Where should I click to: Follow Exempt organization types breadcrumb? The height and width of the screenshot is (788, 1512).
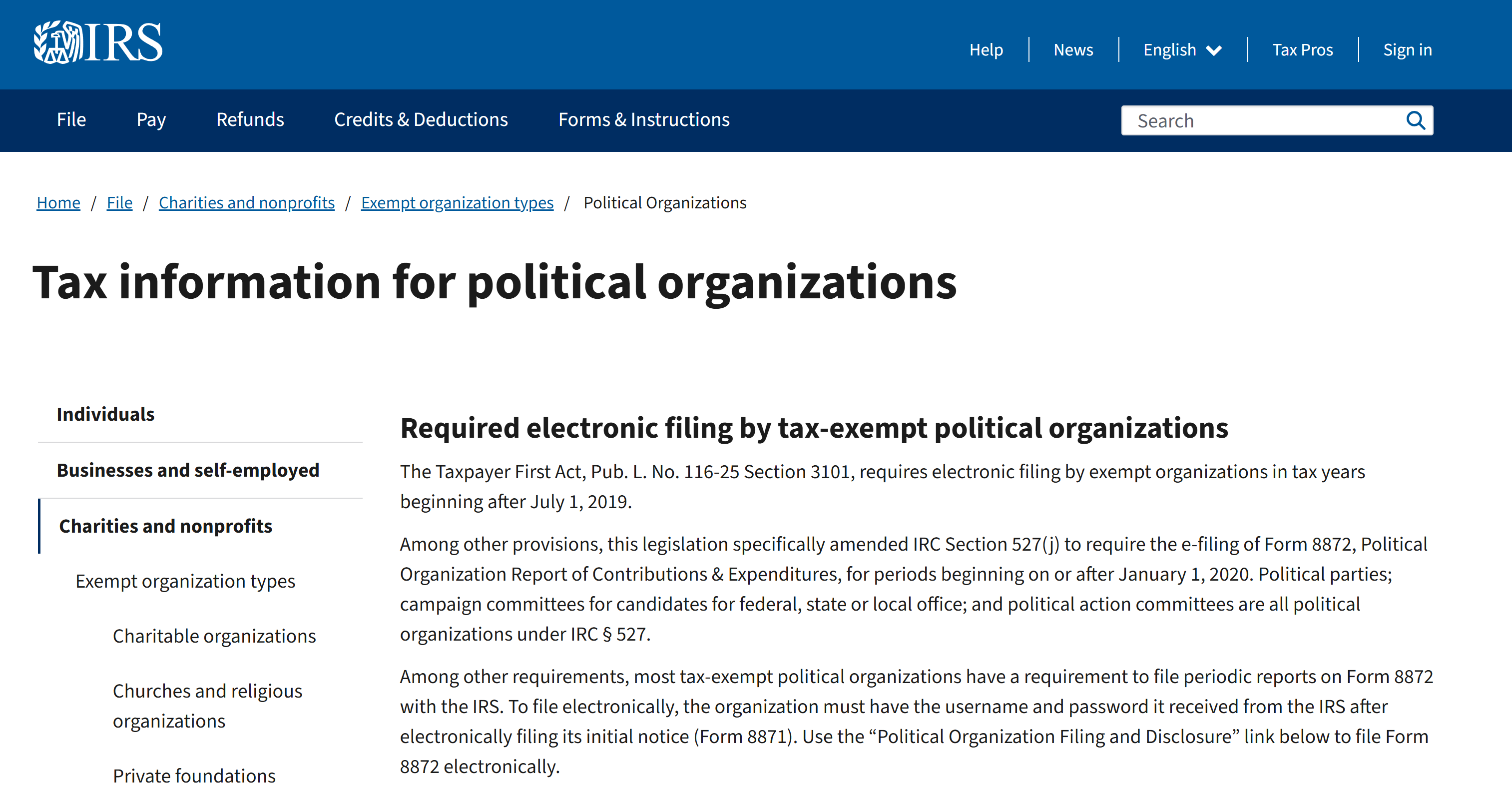tap(457, 202)
